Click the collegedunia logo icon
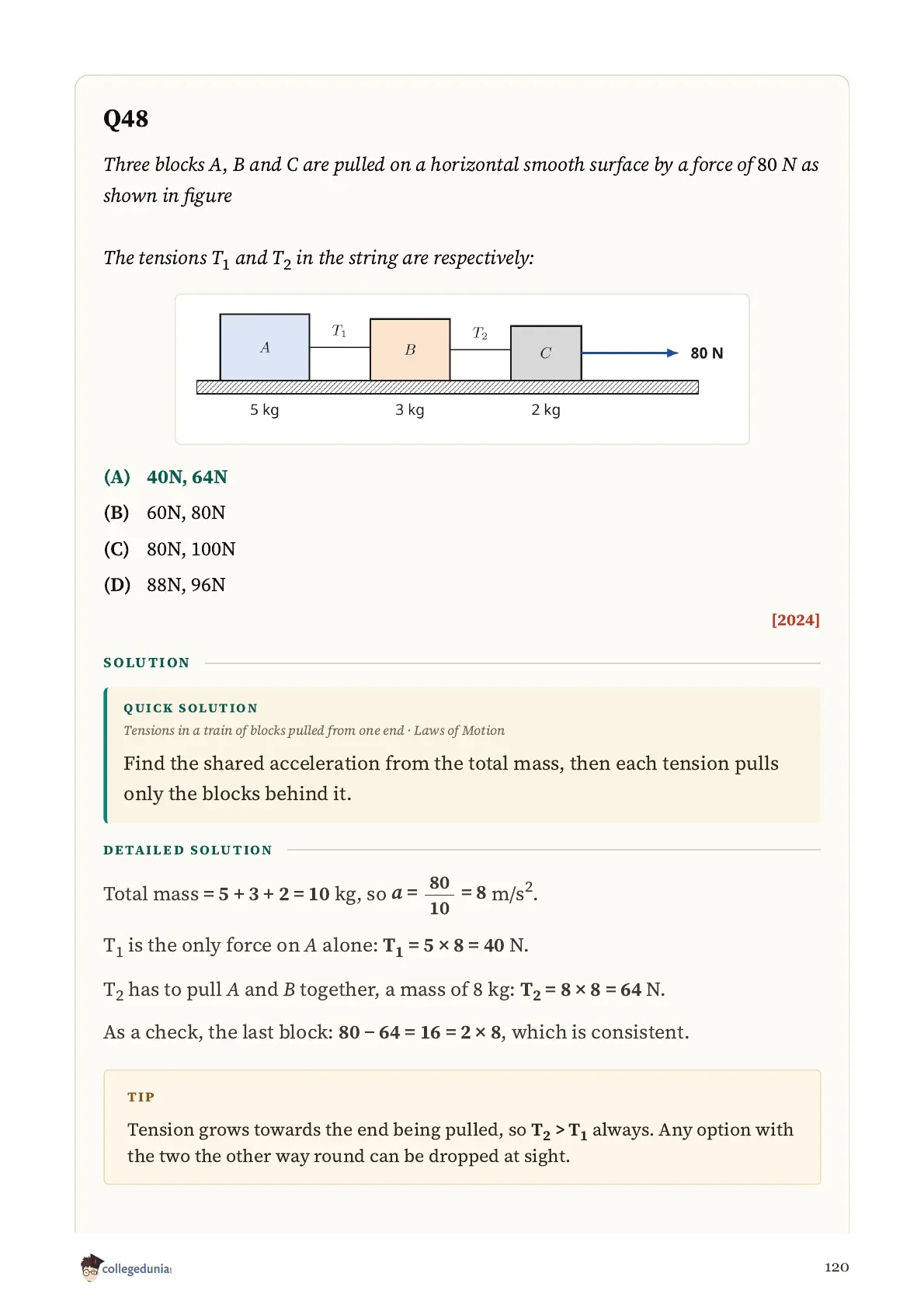 click(x=91, y=1267)
